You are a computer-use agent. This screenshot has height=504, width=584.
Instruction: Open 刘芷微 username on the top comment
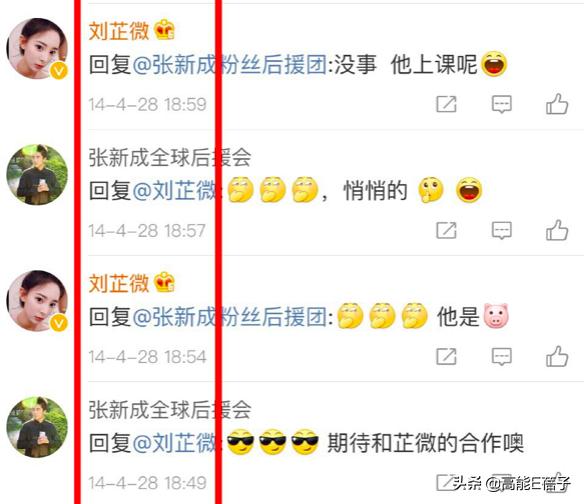[119, 31]
